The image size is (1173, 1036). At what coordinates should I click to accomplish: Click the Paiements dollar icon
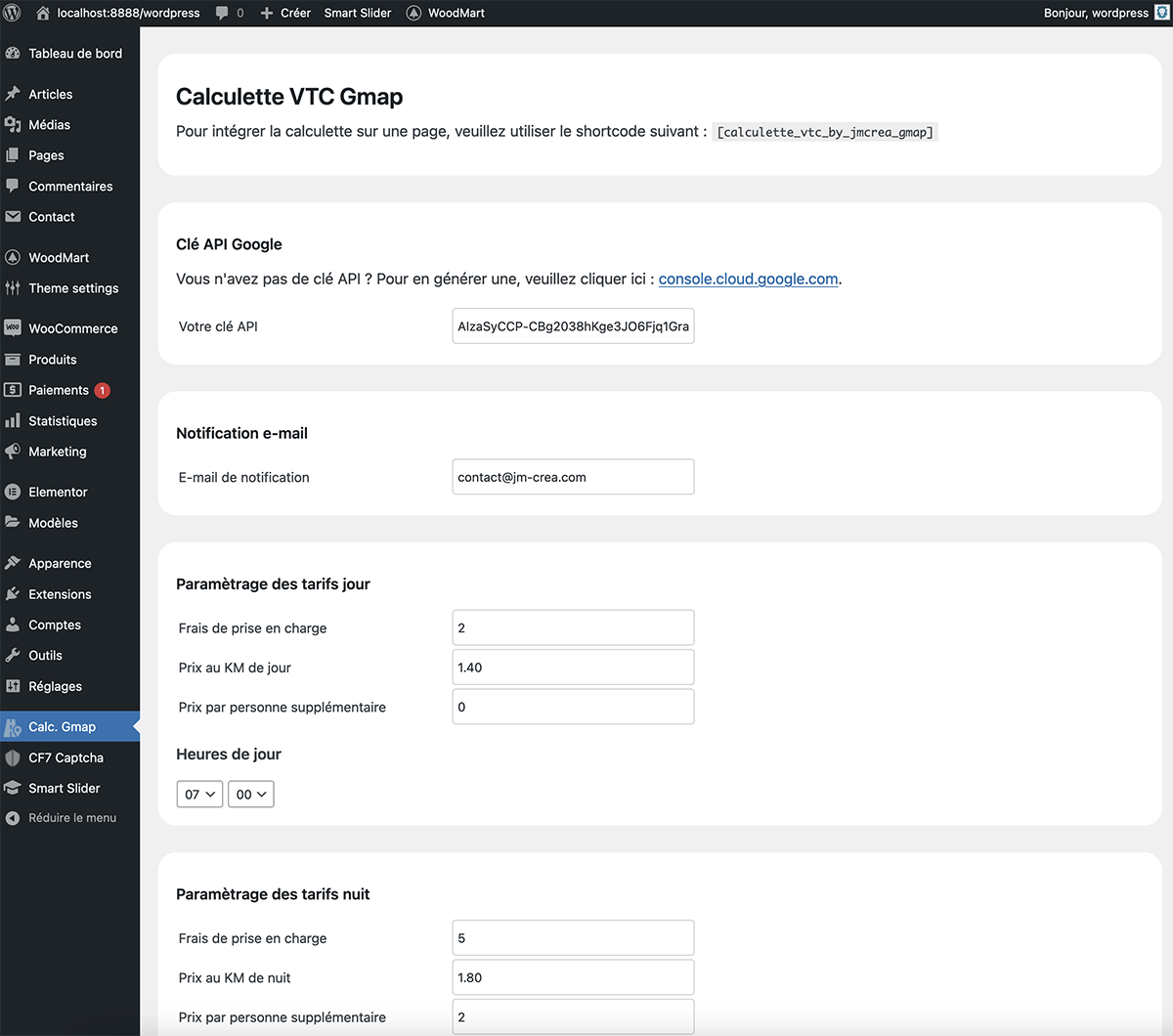click(13, 390)
